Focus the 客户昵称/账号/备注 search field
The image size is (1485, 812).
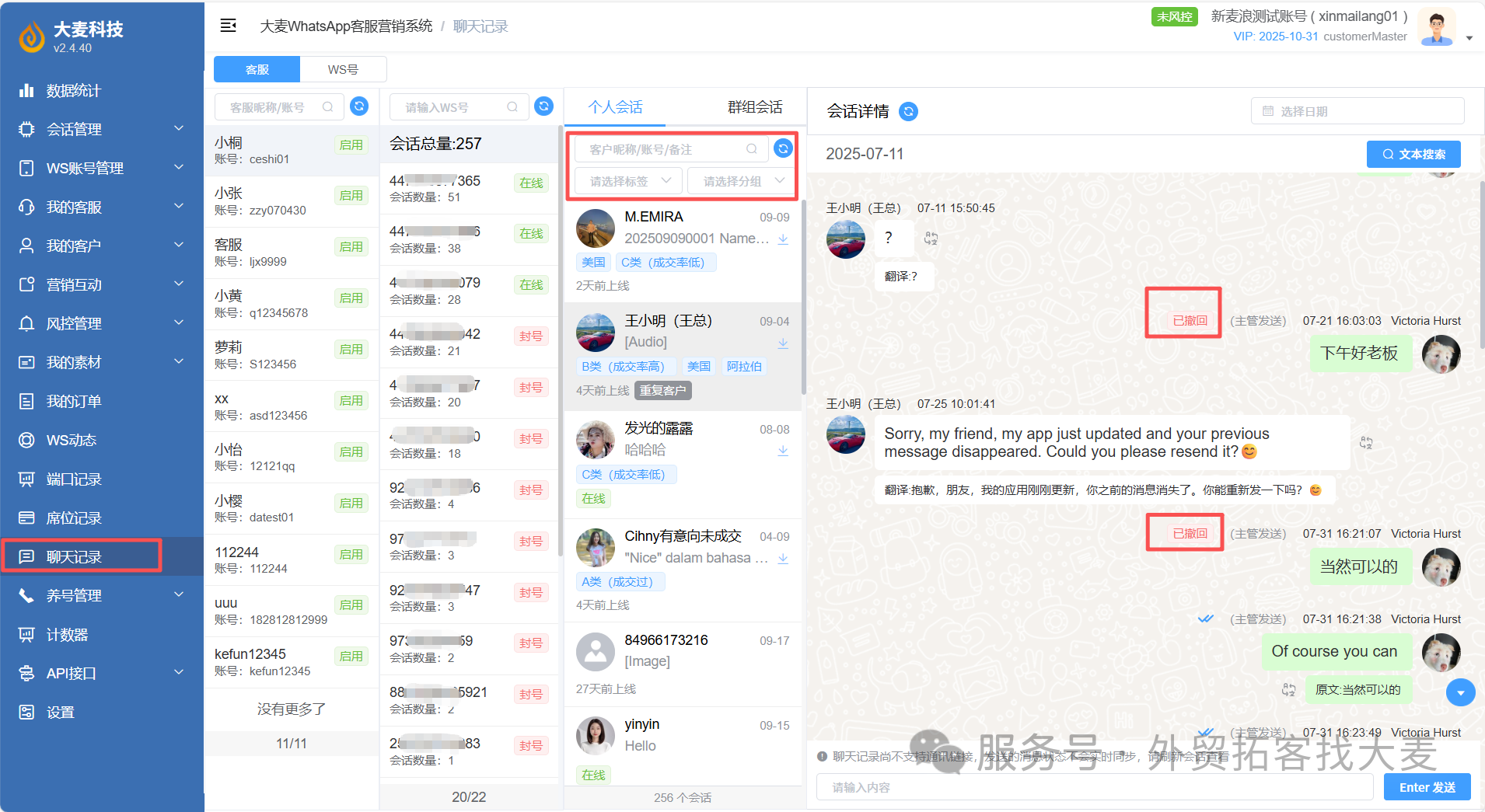tap(672, 148)
